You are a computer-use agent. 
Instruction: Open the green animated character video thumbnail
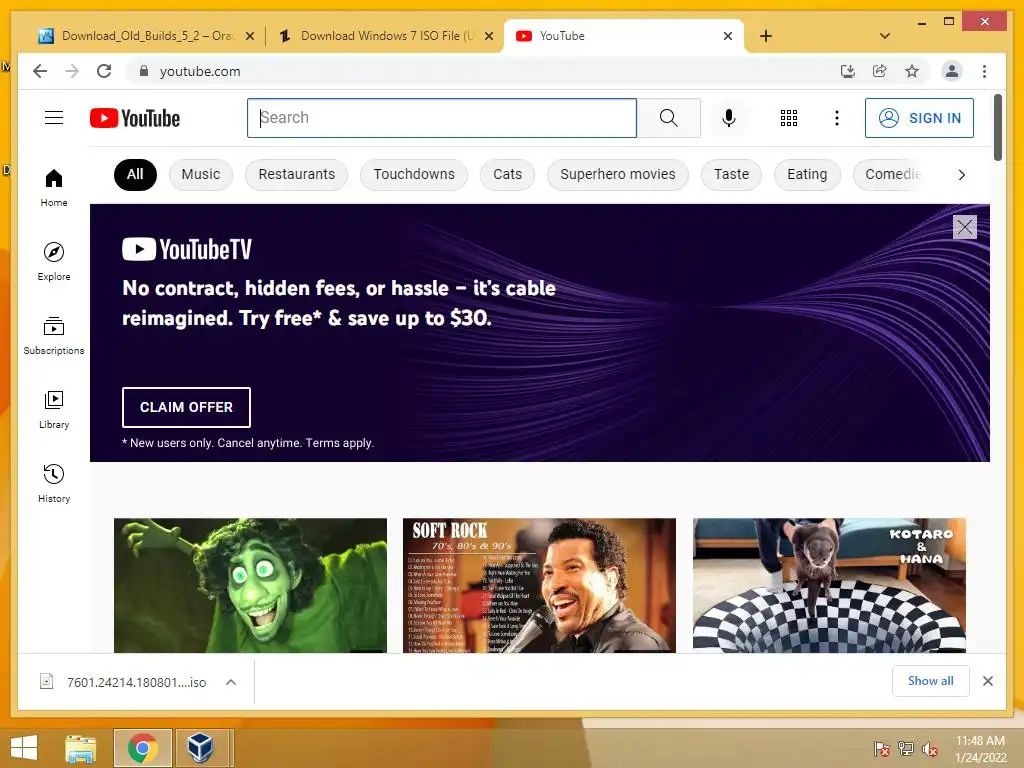click(251, 585)
